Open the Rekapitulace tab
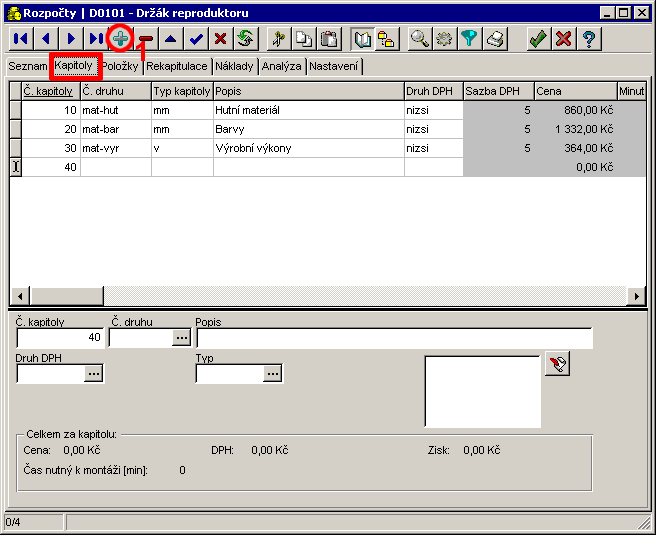 coord(177,66)
